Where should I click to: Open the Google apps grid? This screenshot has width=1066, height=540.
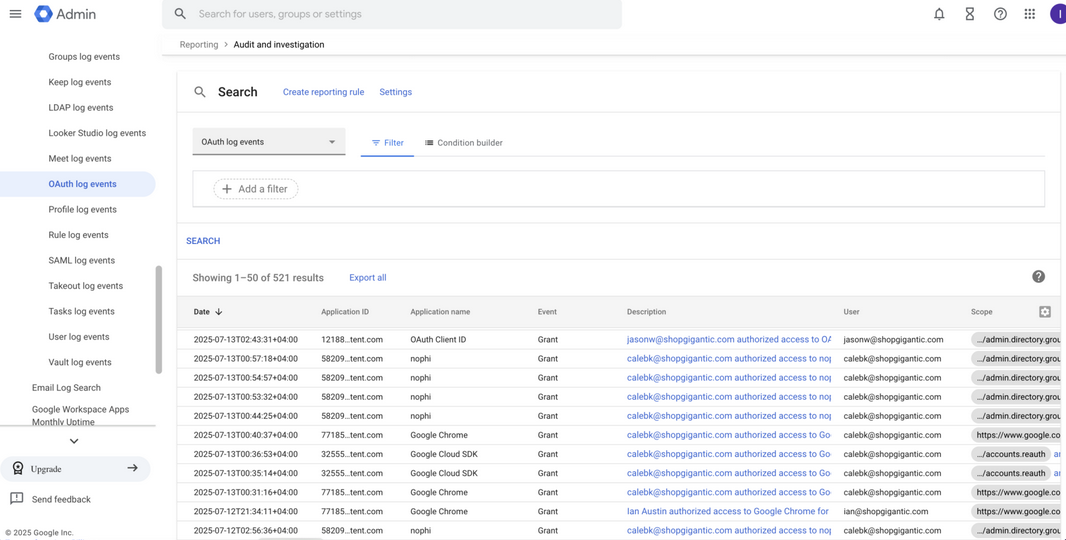point(1030,14)
